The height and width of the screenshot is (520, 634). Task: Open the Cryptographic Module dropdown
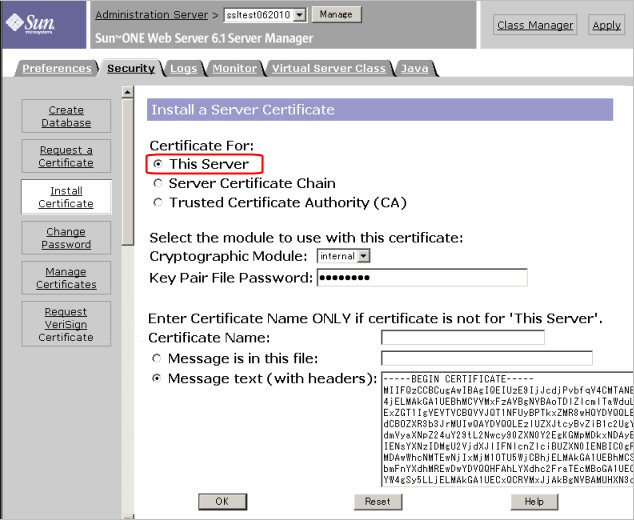(x=343, y=256)
